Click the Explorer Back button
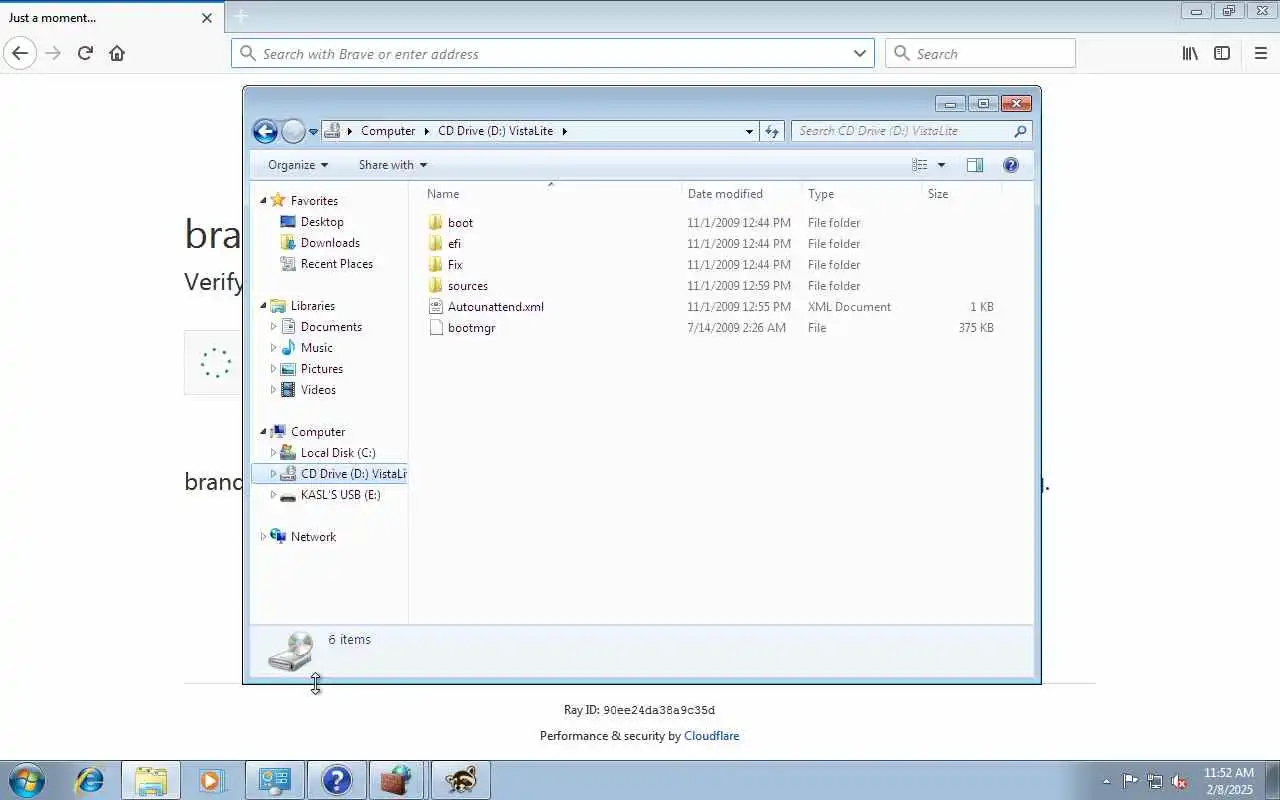Screen dimensions: 1280x800 [x=265, y=131]
